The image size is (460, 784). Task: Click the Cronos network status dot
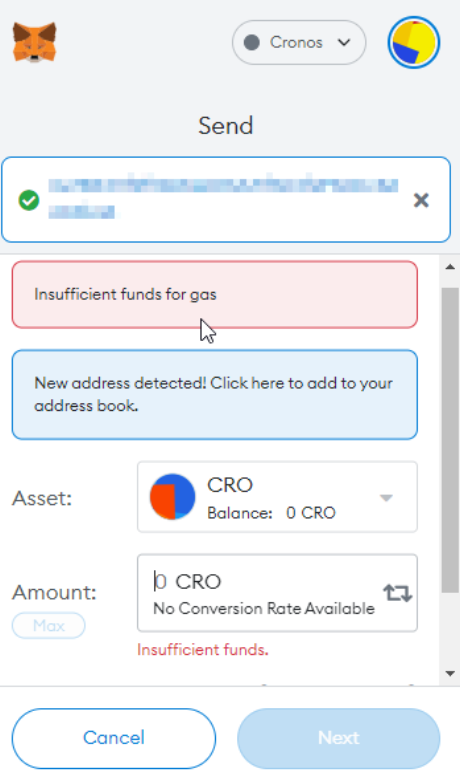pyautogui.click(x=252, y=42)
